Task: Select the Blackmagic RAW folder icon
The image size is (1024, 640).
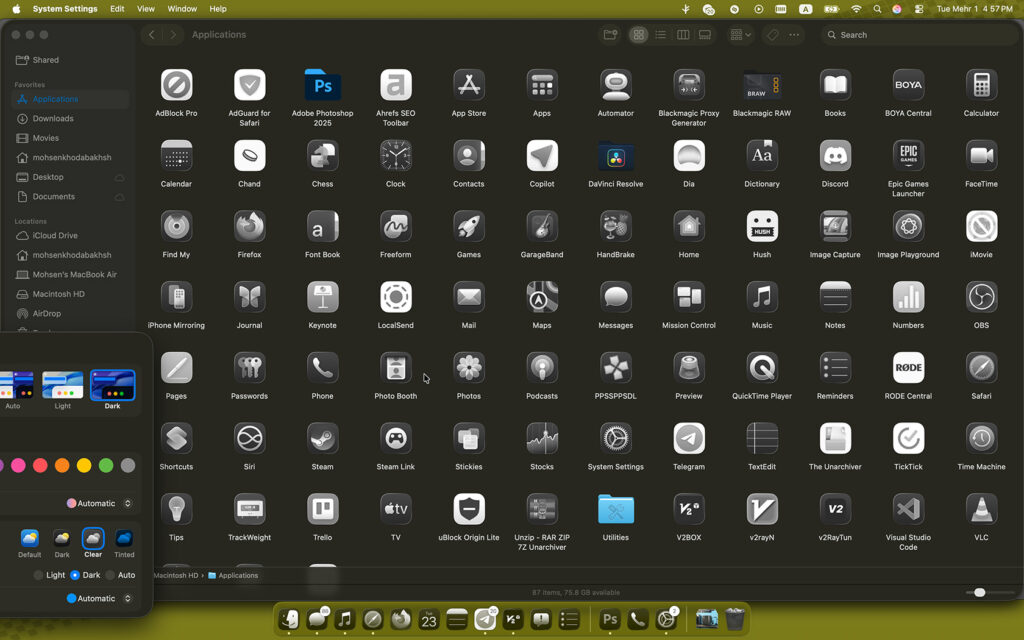Action: tap(761, 86)
